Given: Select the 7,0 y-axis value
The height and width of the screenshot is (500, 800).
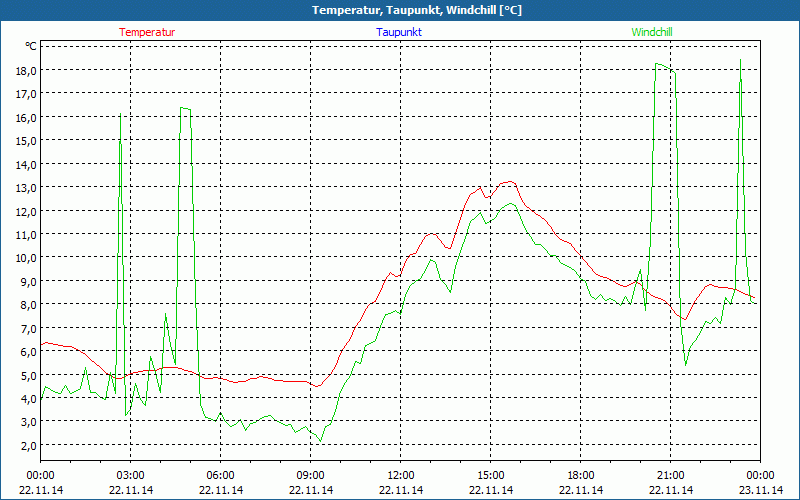Looking at the screenshot, I should 28,328.
